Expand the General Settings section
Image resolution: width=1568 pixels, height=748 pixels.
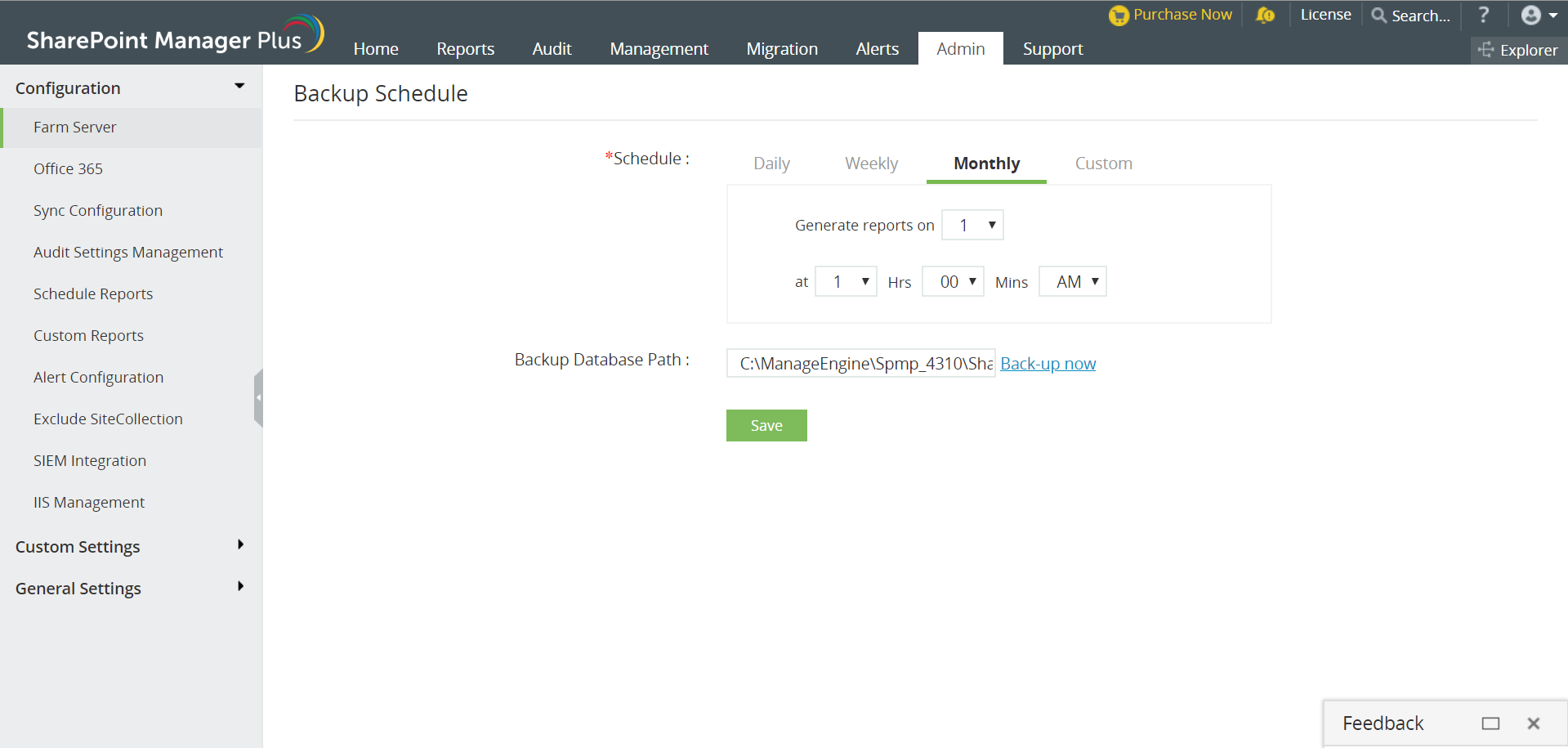pyautogui.click(x=240, y=586)
